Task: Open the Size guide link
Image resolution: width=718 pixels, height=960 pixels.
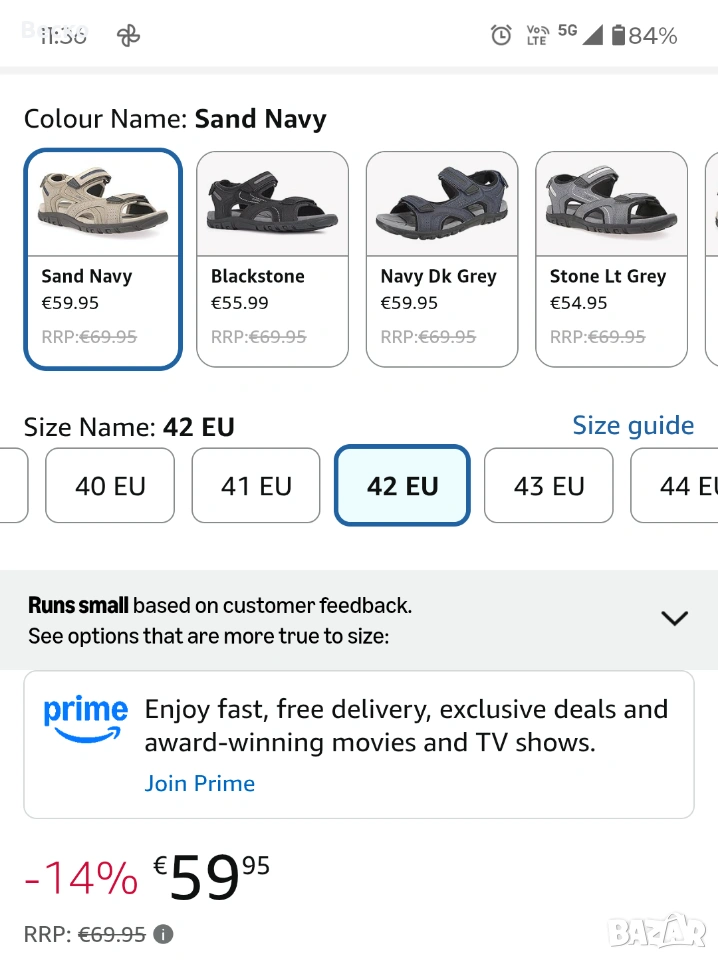Action: pos(633,426)
